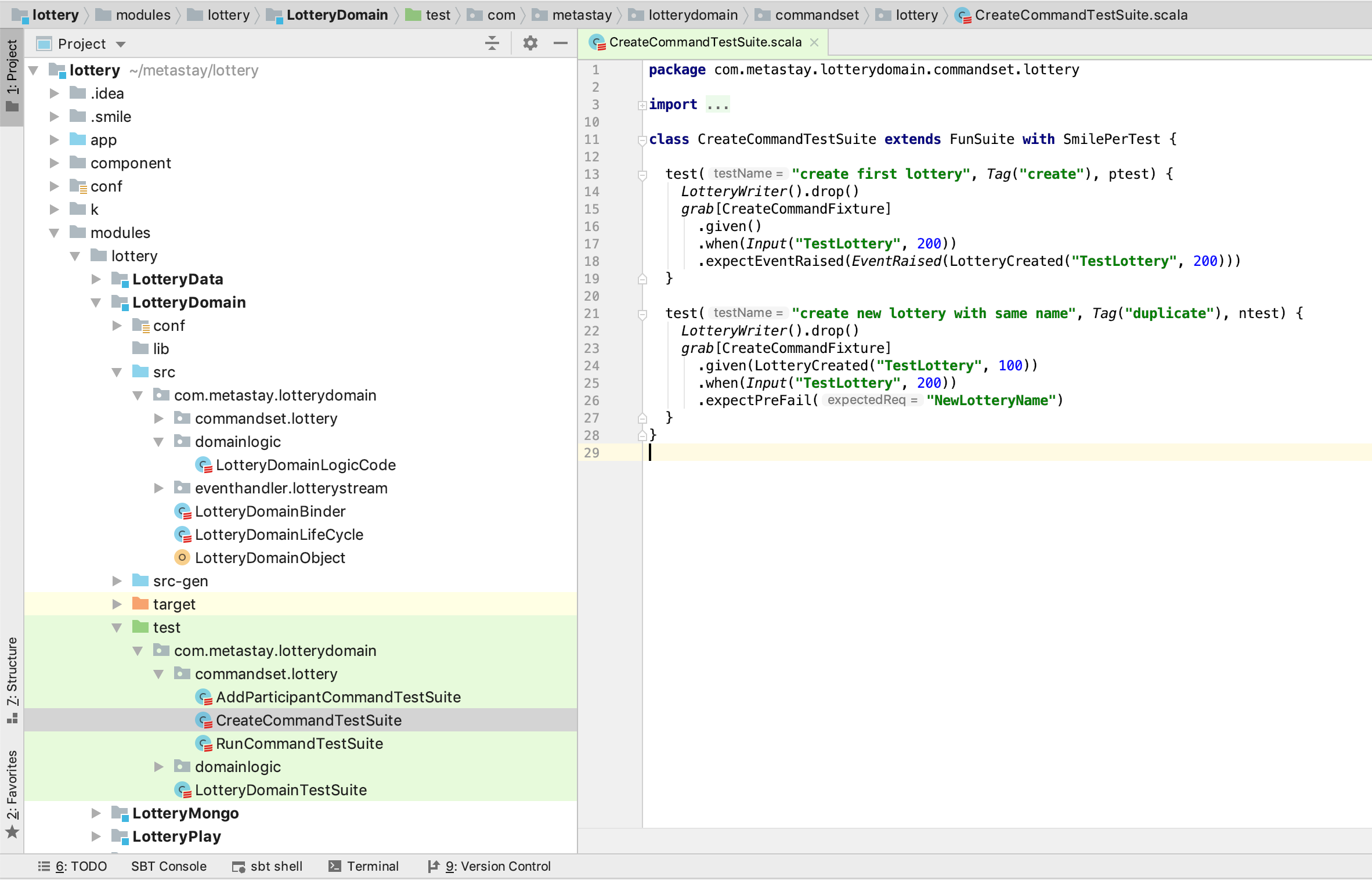Open Version Control tool window

489,866
